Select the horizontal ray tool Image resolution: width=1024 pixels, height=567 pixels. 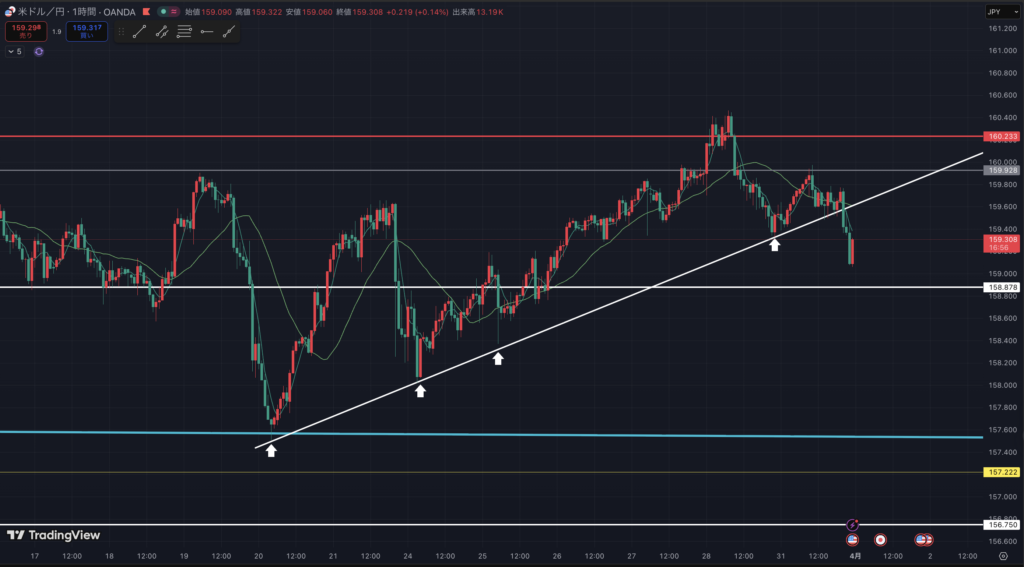pyautogui.click(x=207, y=32)
